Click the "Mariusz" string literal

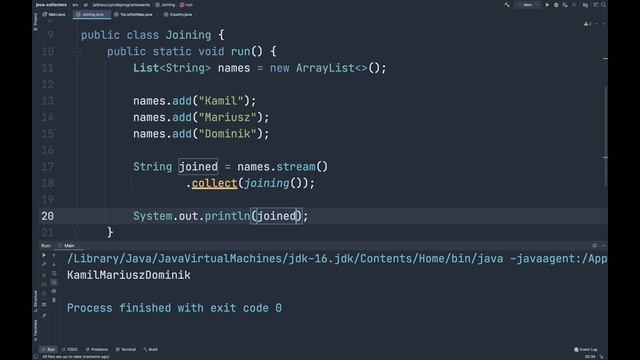227,118
